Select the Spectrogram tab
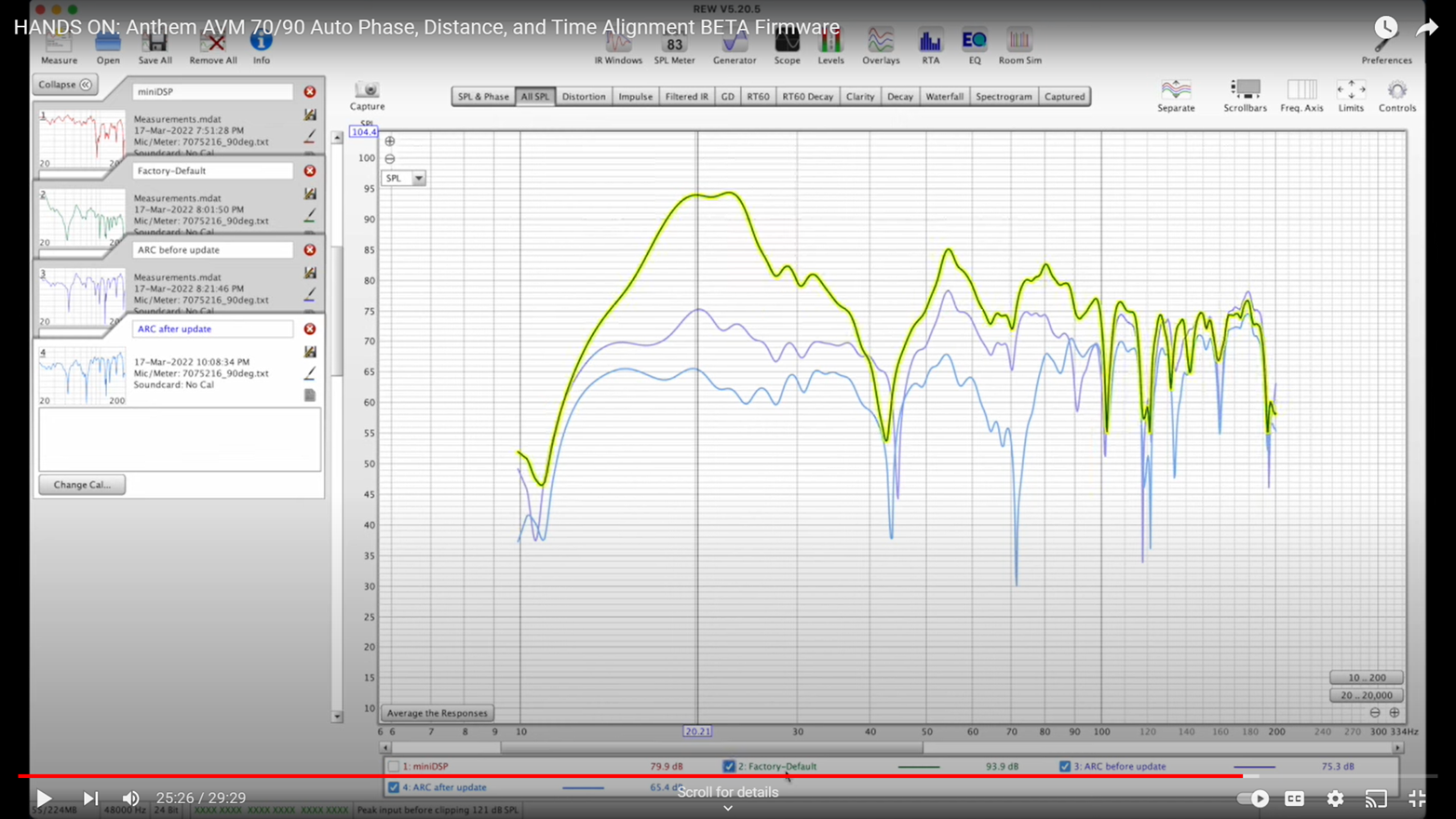 pyautogui.click(x=1003, y=97)
